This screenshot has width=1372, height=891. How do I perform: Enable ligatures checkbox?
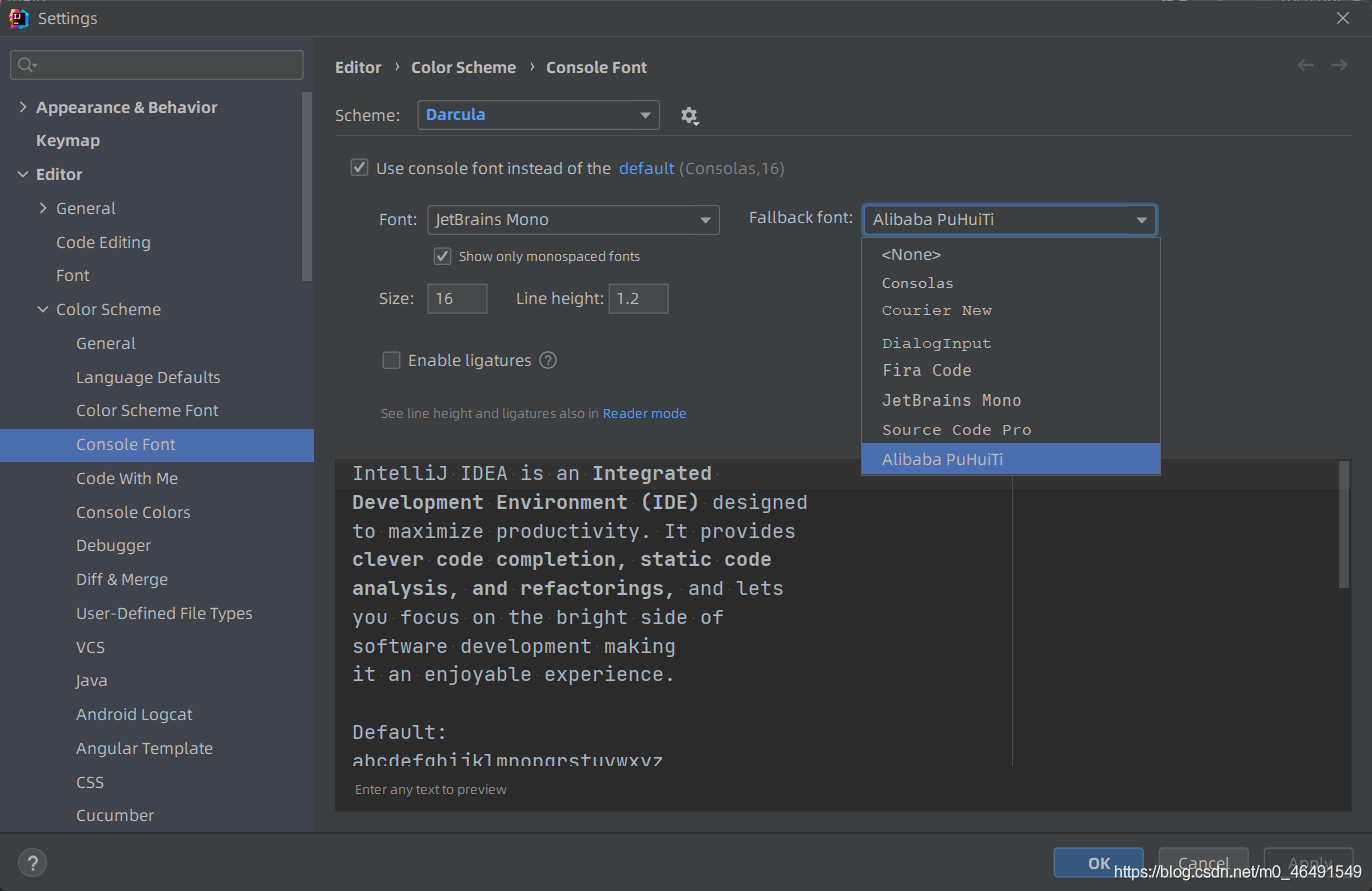[x=392, y=360]
